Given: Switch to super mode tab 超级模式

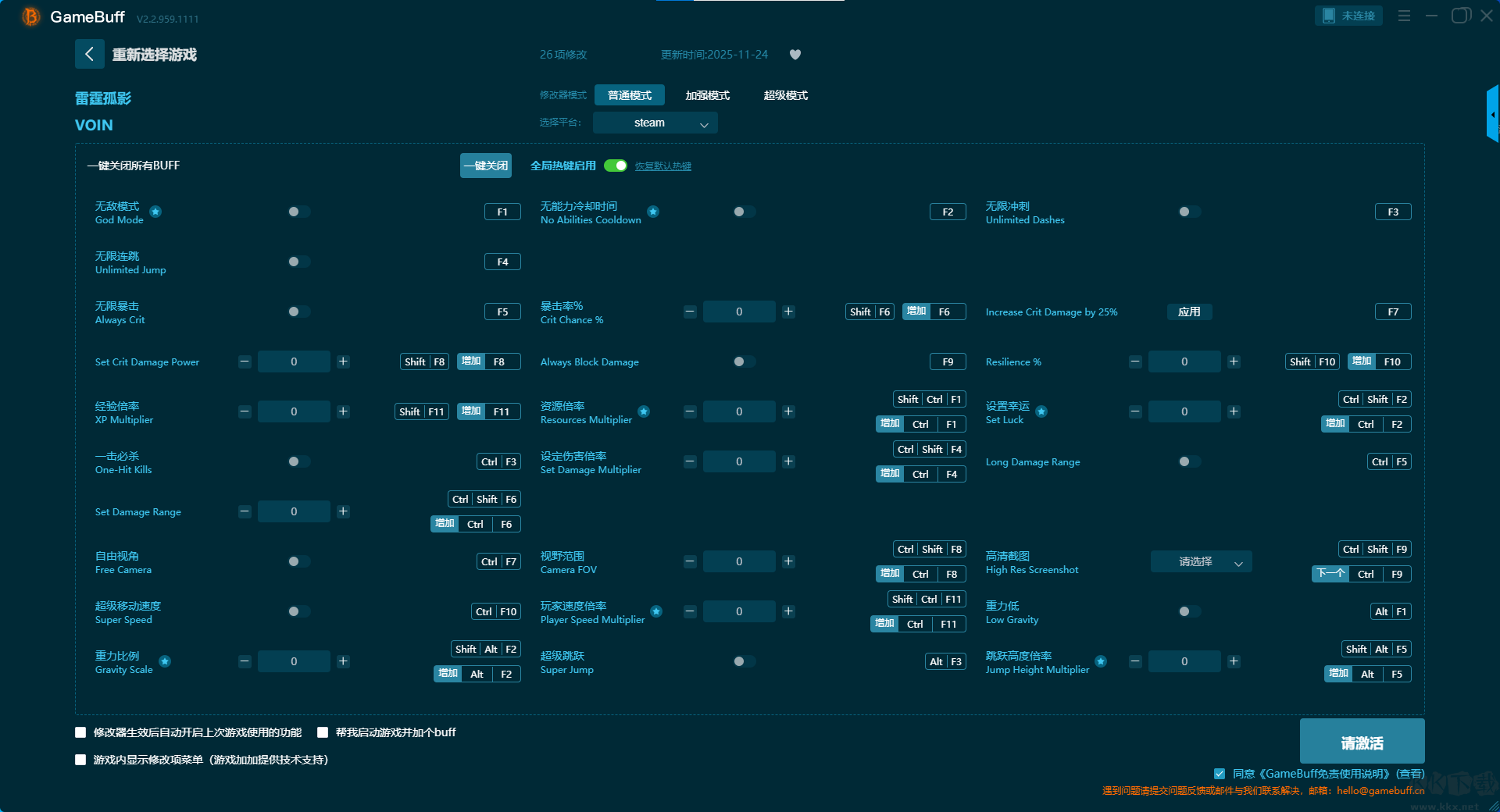Looking at the screenshot, I should 786,95.
